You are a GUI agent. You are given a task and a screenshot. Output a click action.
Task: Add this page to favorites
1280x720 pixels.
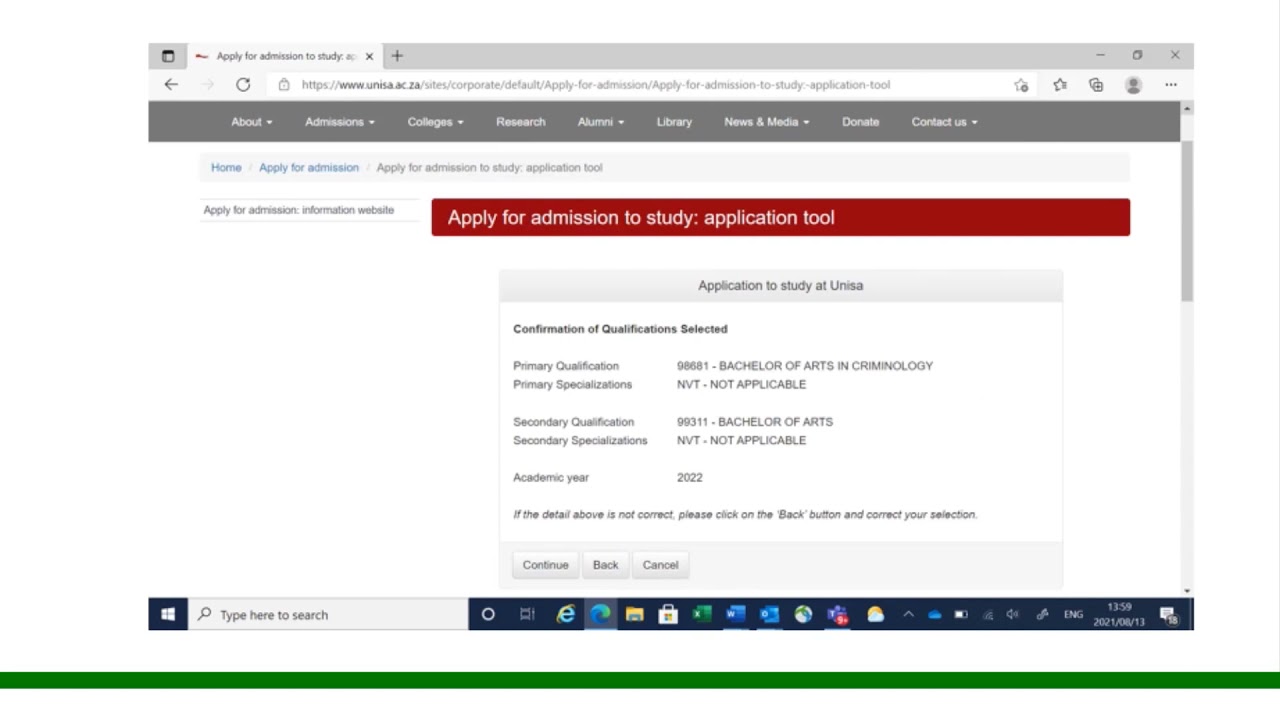click(x=1021, y=85)
